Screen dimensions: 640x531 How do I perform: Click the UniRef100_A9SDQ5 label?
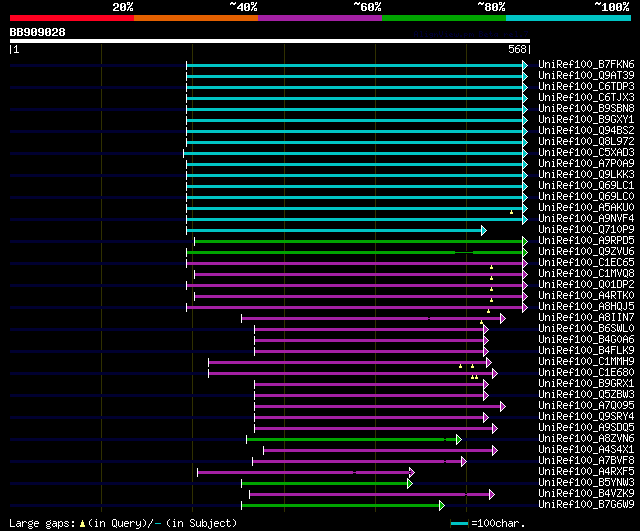click(x=586, y=428)
